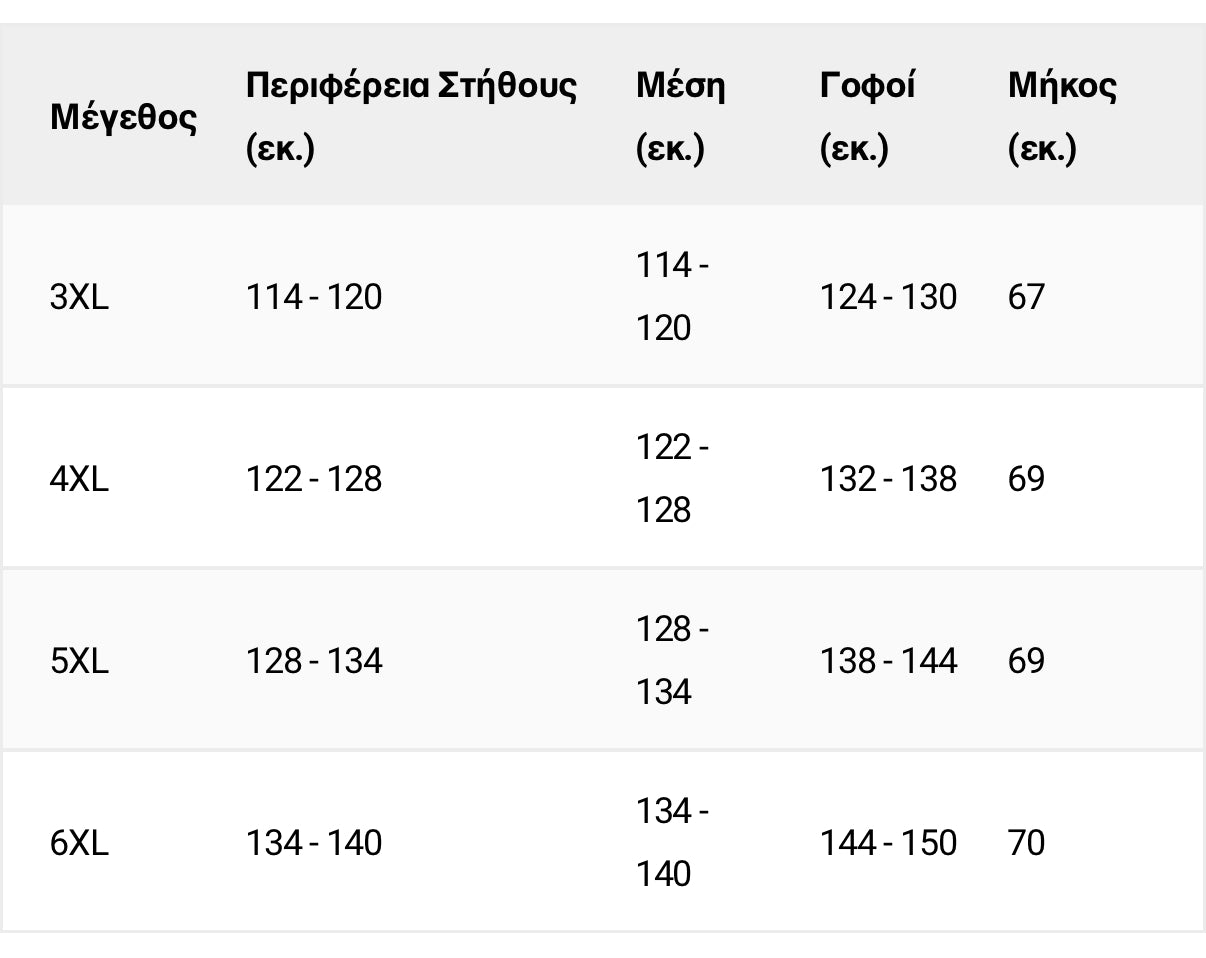This screenshot has height=958, width=1206.
Task: Select the 3XL size cell
Action: pos(79,297)
